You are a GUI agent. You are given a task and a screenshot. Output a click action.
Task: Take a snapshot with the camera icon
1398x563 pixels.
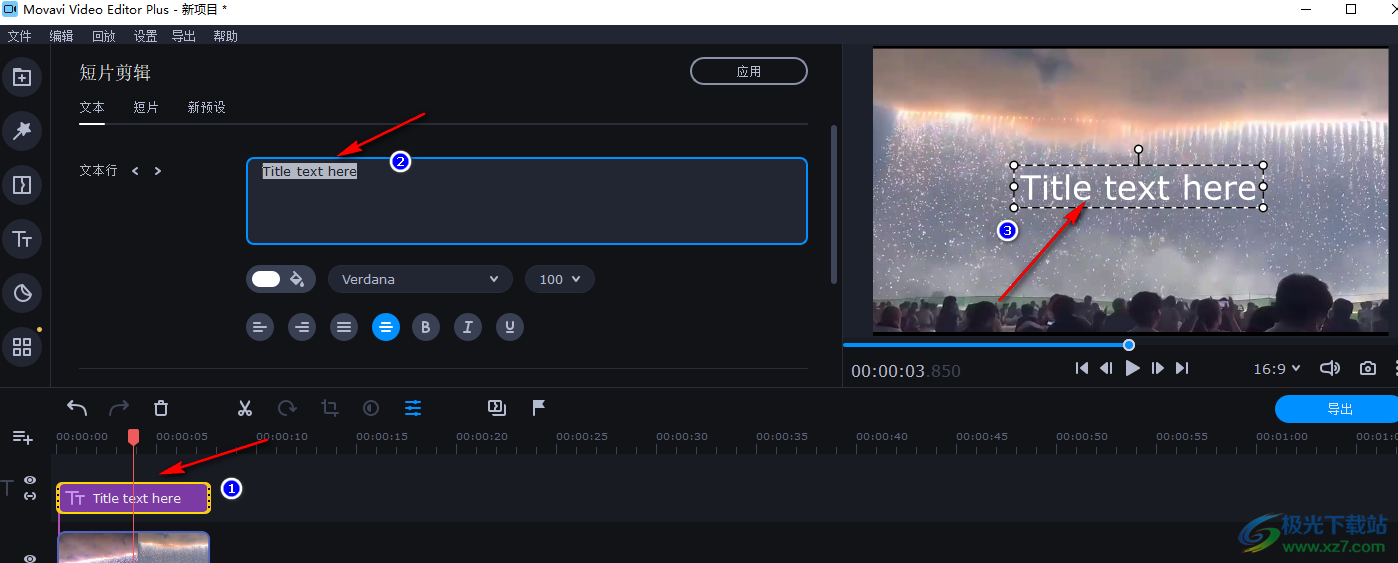pos(1368,368)
